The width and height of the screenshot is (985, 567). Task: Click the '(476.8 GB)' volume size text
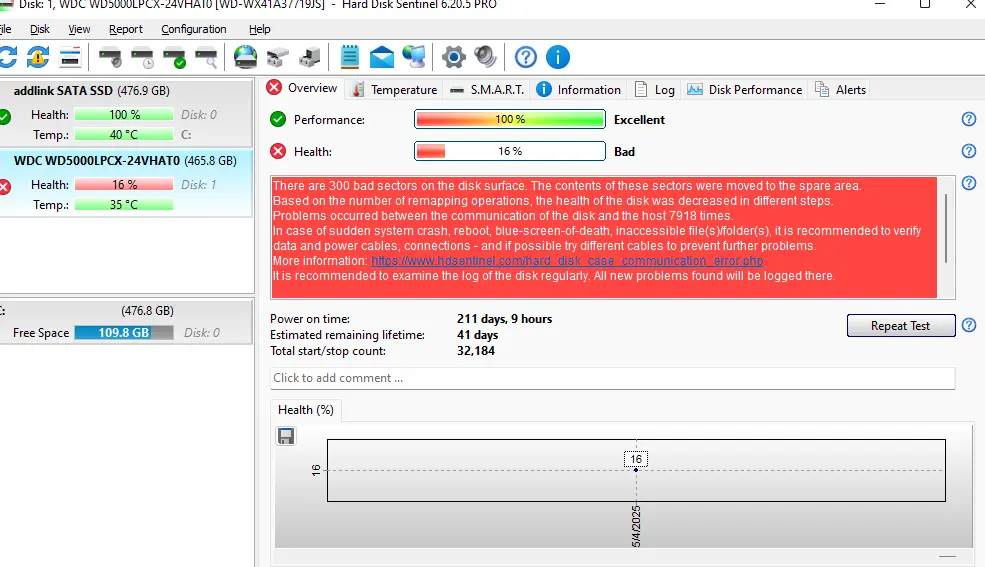147,311
